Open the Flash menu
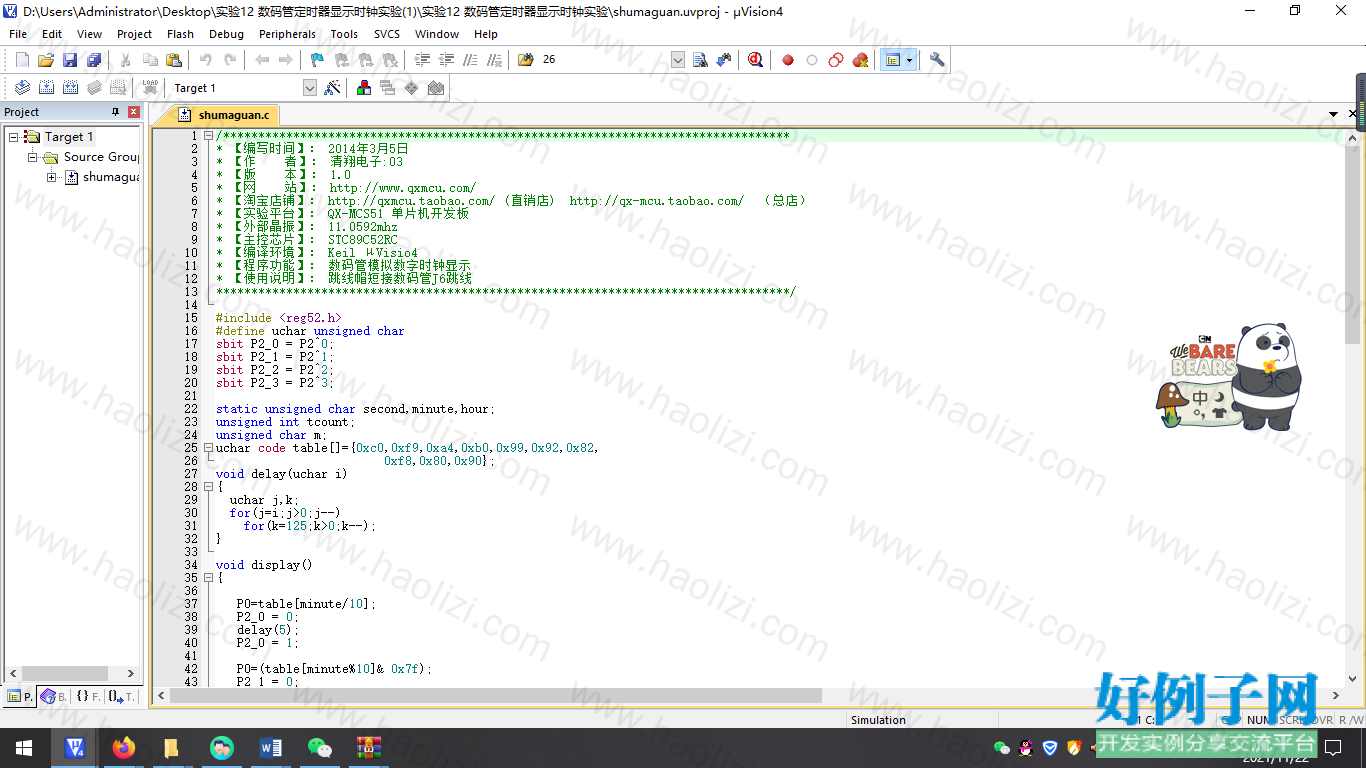The width and height of the screenshot is (1366, 768). [180, 34]
